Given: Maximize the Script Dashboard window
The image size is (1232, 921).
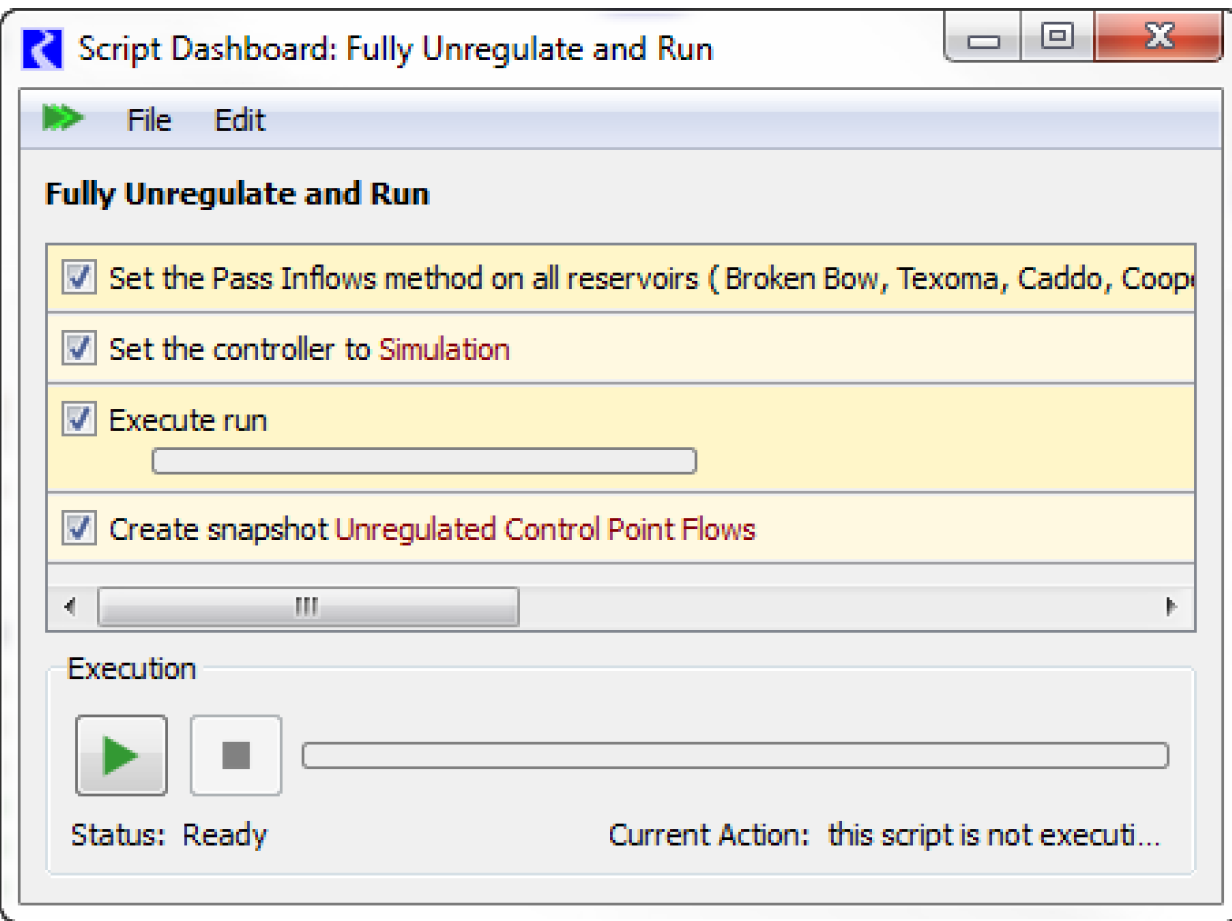Looking at the screenshot, I should (x=1056, y=40).
